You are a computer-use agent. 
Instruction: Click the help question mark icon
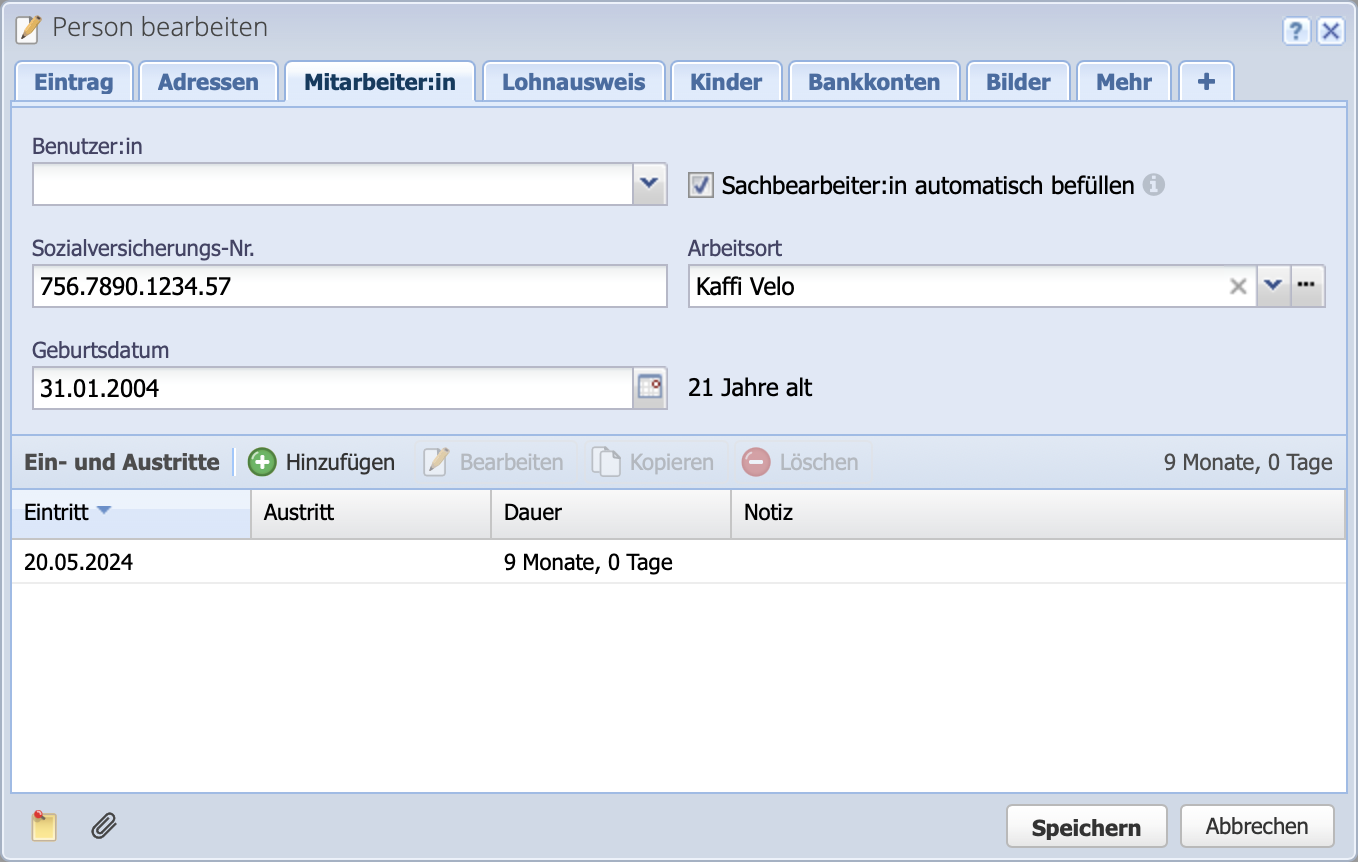pos(1297,31)
